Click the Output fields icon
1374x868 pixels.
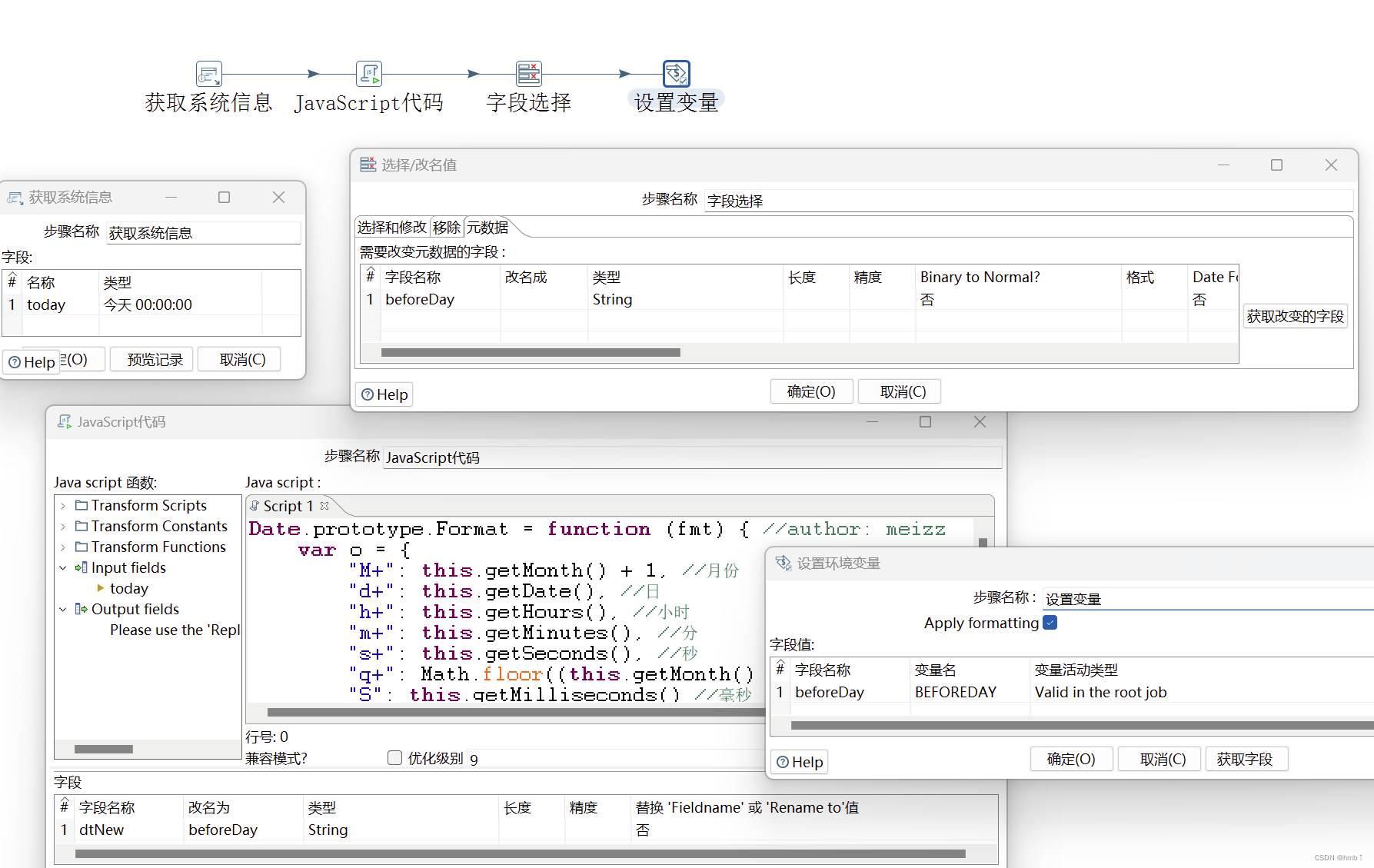(x=82, y=609)
